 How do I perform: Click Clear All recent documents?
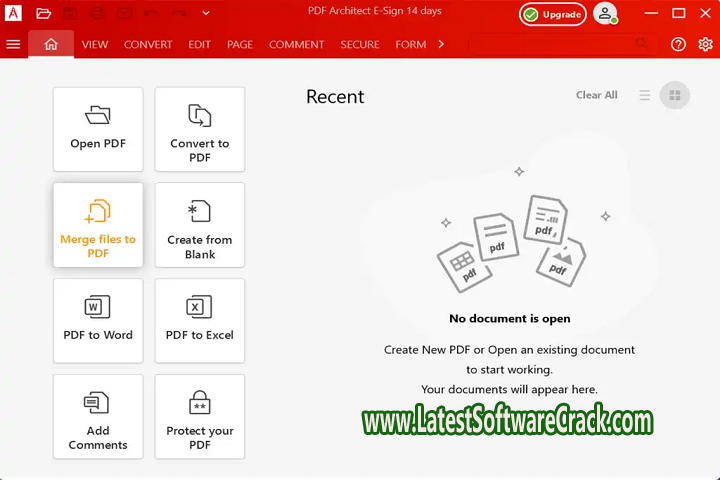coord(596,95)
